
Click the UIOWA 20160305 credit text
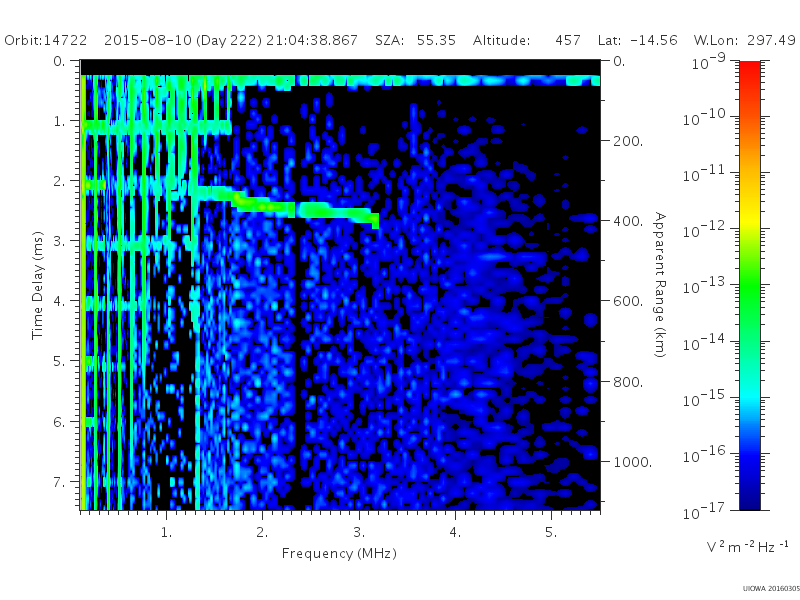click(771, 588)
